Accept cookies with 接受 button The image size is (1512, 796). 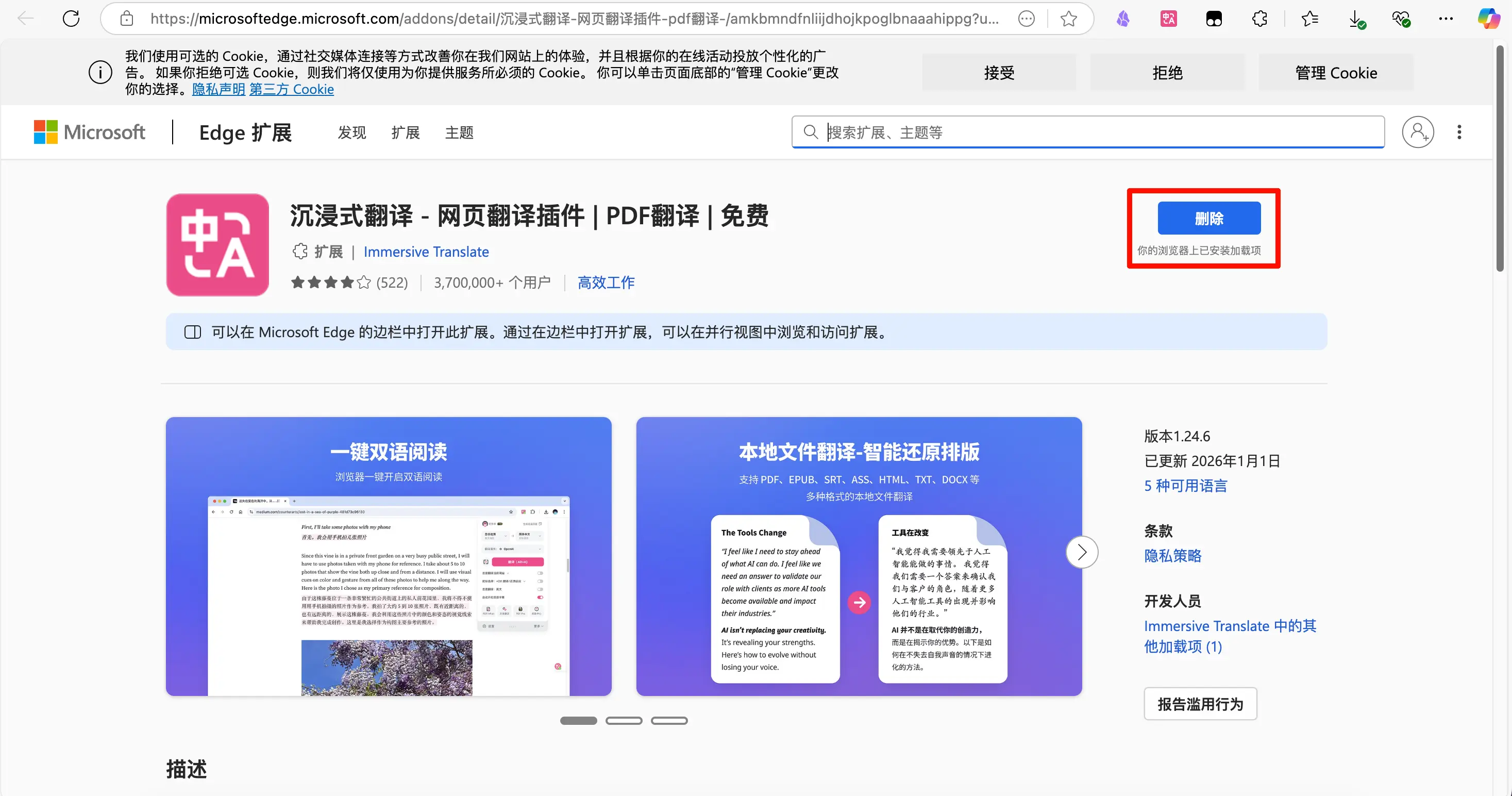999,73
